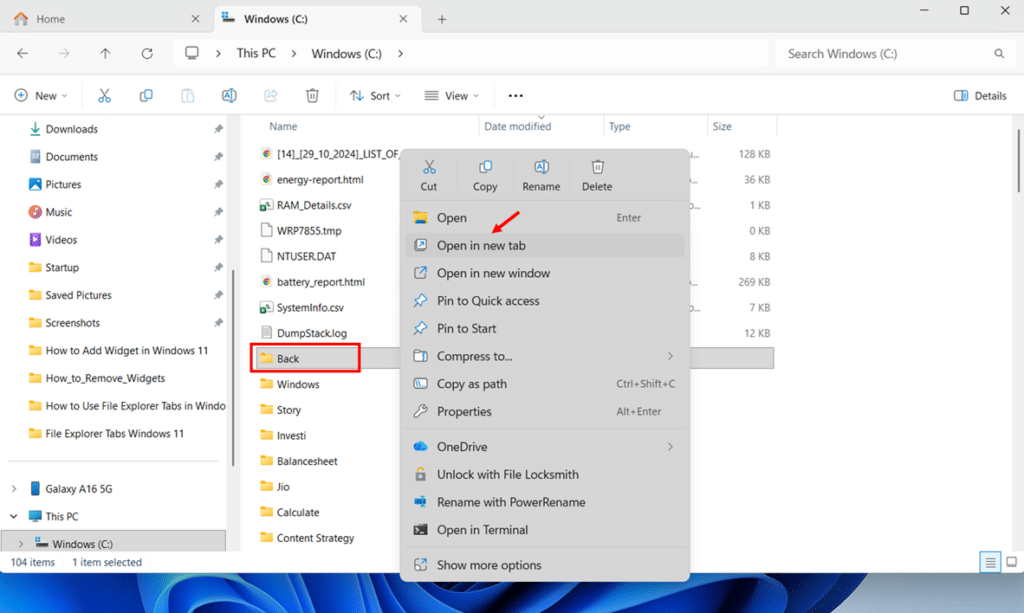The width and height of the screenshot is (1024, 613).
Task: Select Unlock with File Locksmith
Action: [x=545, y=475]
